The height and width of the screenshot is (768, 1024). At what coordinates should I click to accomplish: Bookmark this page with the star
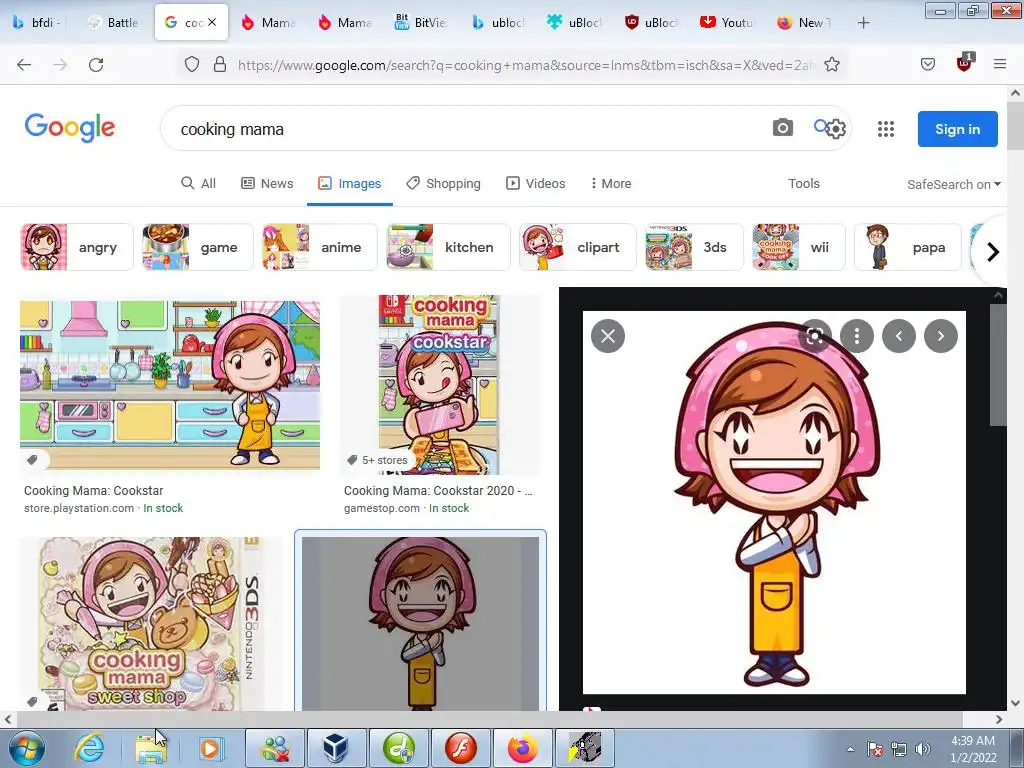click(831, 65)
